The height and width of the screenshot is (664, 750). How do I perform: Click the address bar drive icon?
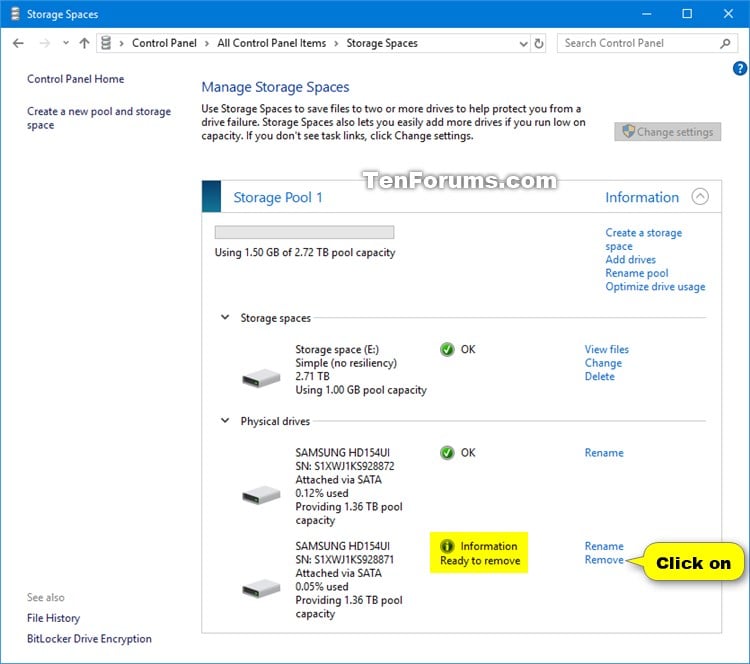pyautogui.click(x=106, y=43)
